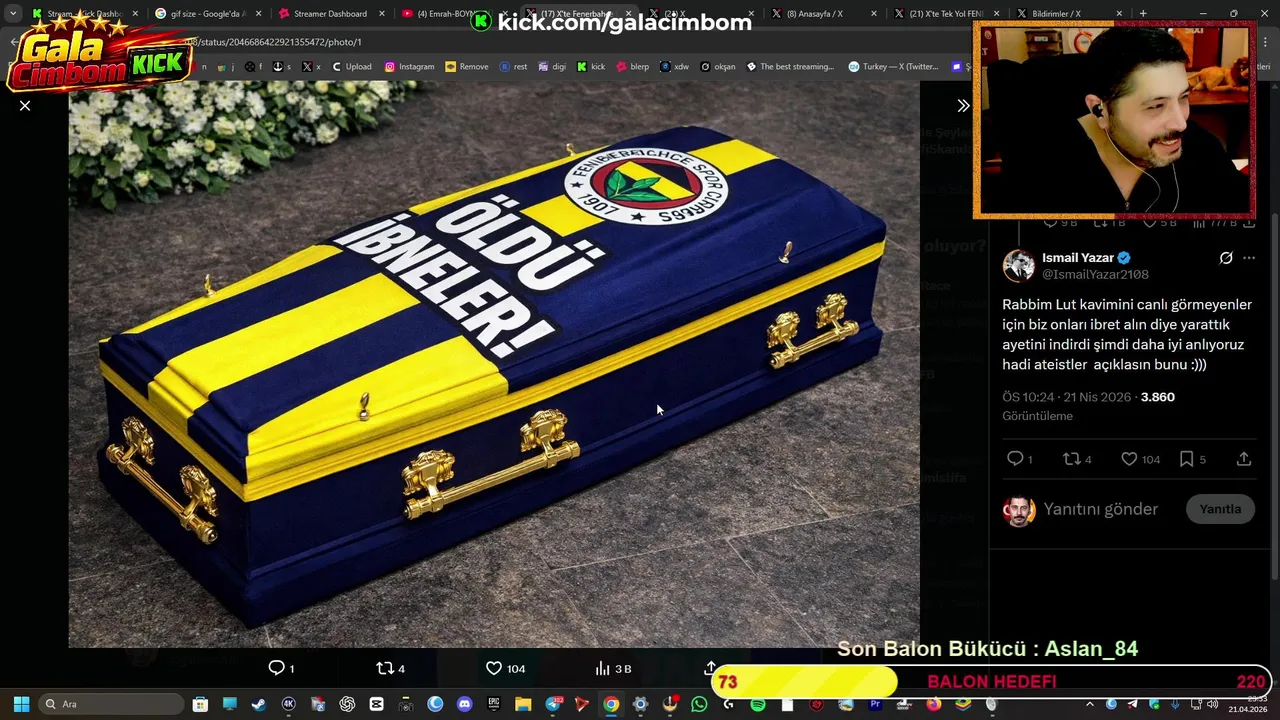Screen dimensions: 1280x720
Task: Open the Instagram bookmark
Action: pos(410,67)
